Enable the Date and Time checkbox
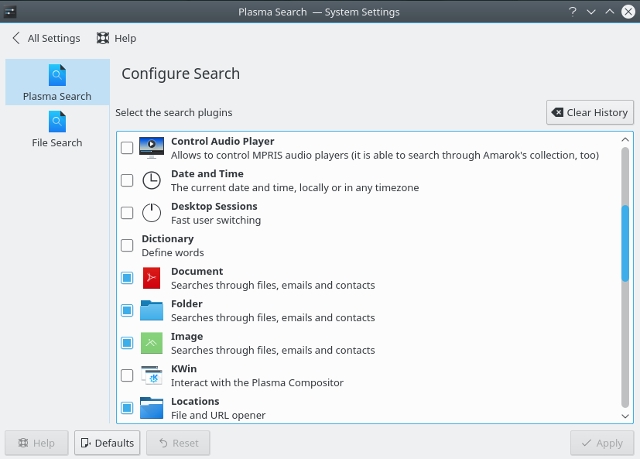Image resolution: width=640 pixels, height=459 pixels. click(127, 180)
